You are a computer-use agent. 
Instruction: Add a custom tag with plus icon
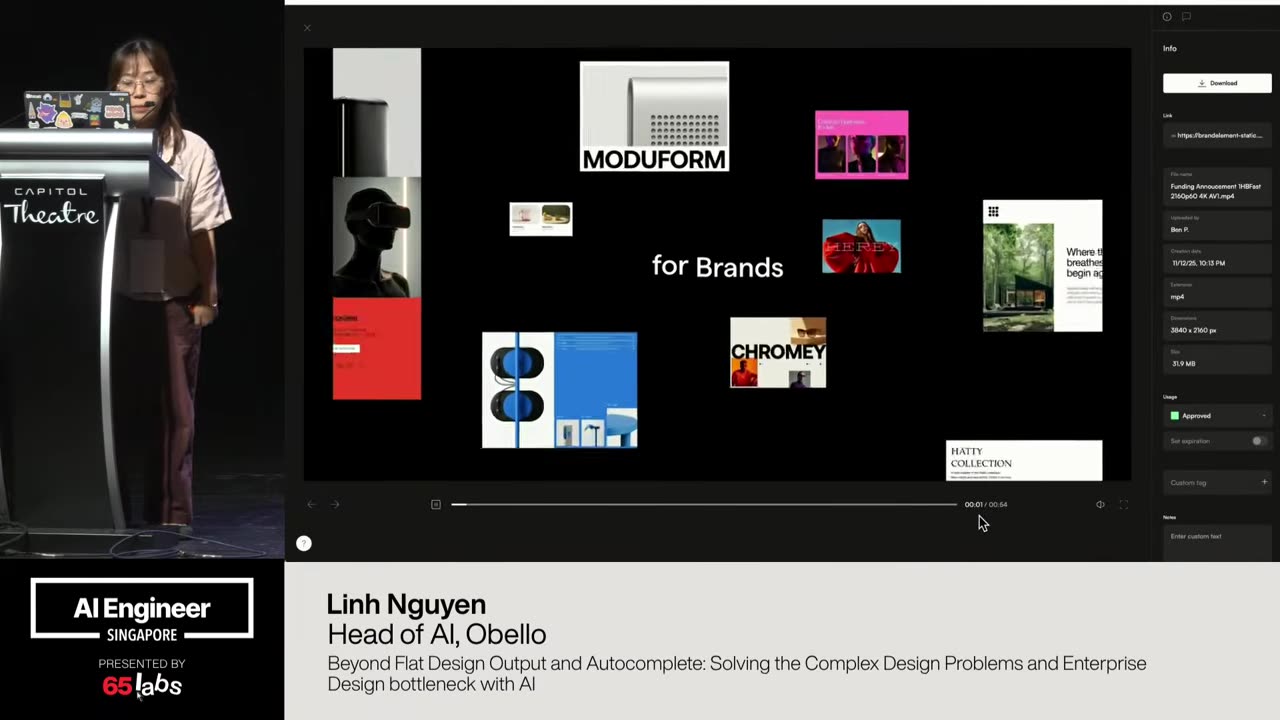[x=1264, y=482]
